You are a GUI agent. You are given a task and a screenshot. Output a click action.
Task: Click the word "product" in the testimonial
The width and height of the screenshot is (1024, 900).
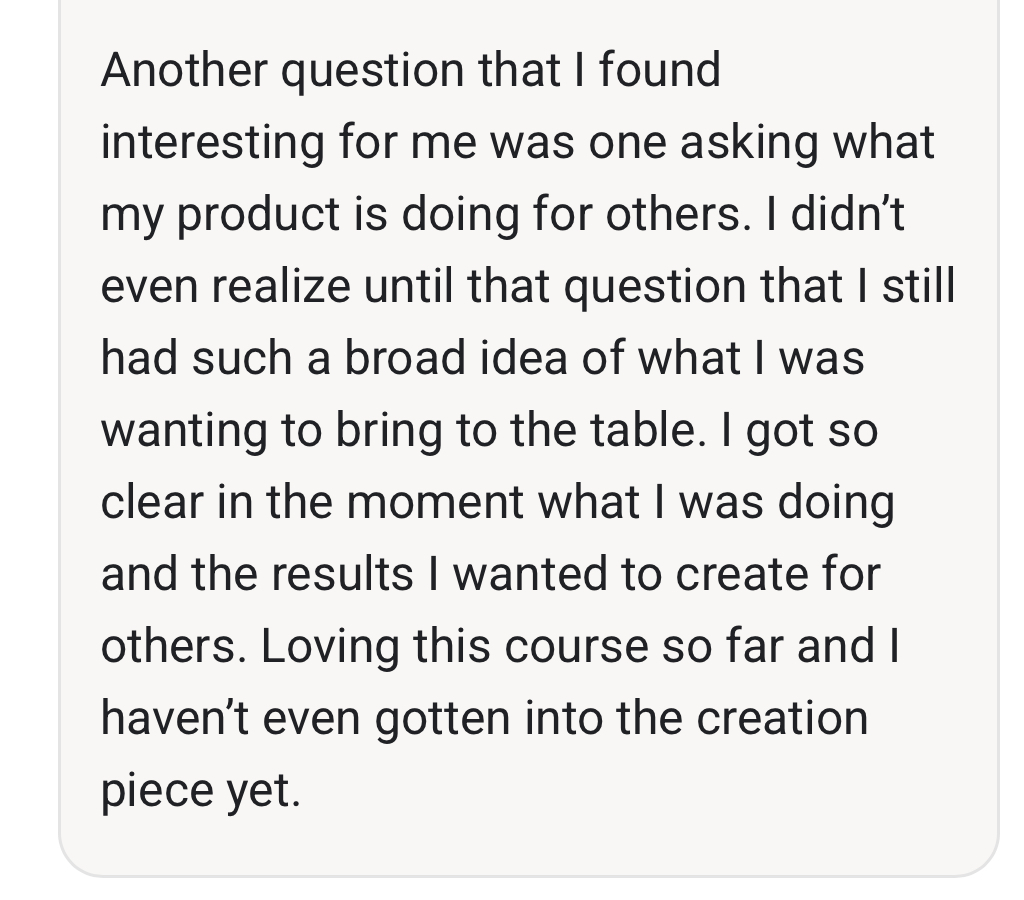[x=258, y=216]
